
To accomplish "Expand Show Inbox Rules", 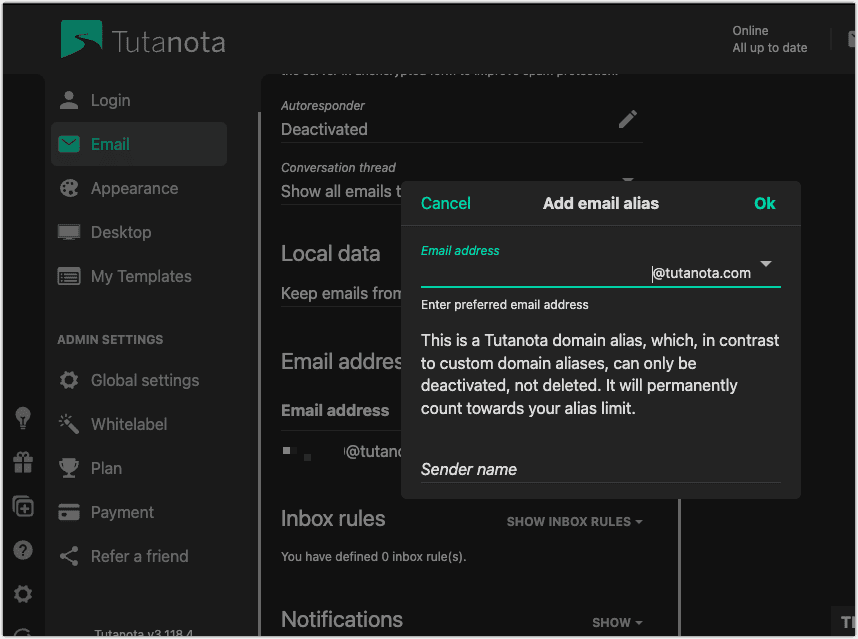I will click(574, 522).
